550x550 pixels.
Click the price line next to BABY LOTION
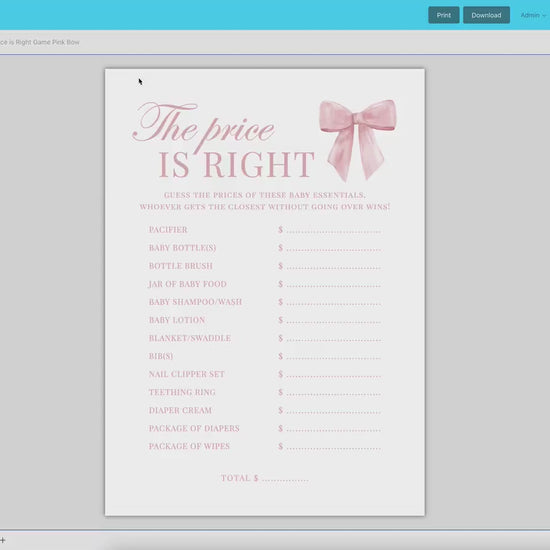pos(329,320)
